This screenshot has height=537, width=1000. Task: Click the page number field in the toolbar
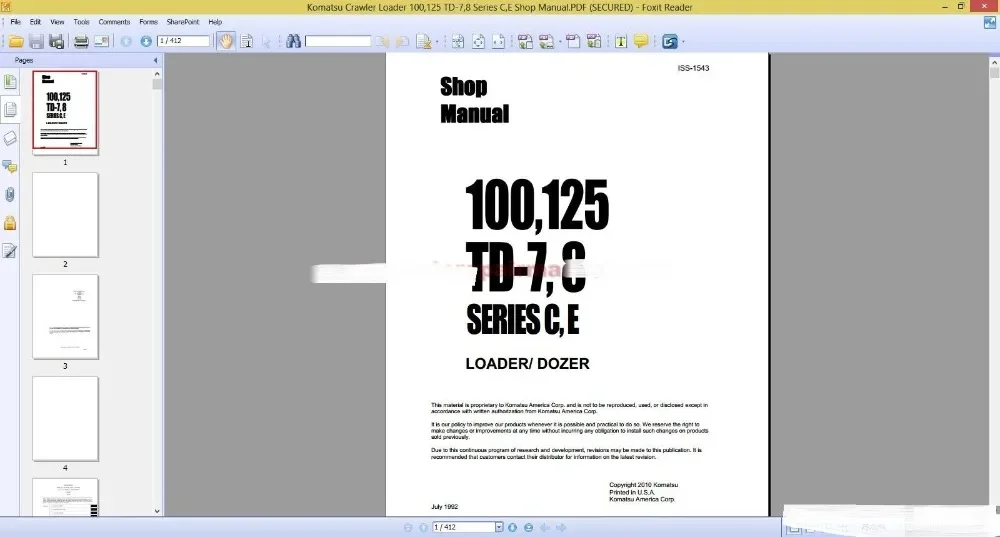[184, 41]
